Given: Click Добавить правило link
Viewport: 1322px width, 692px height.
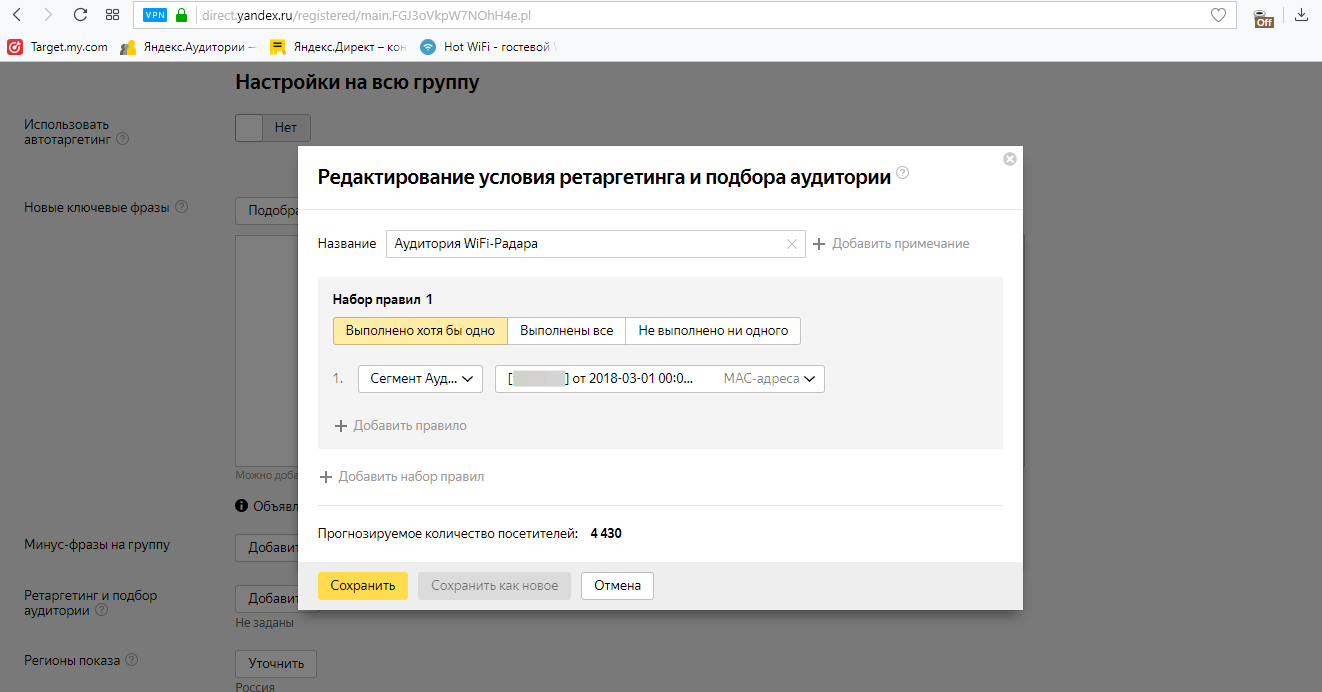Looking at the screenshot, I should click(x=400, y=426).
